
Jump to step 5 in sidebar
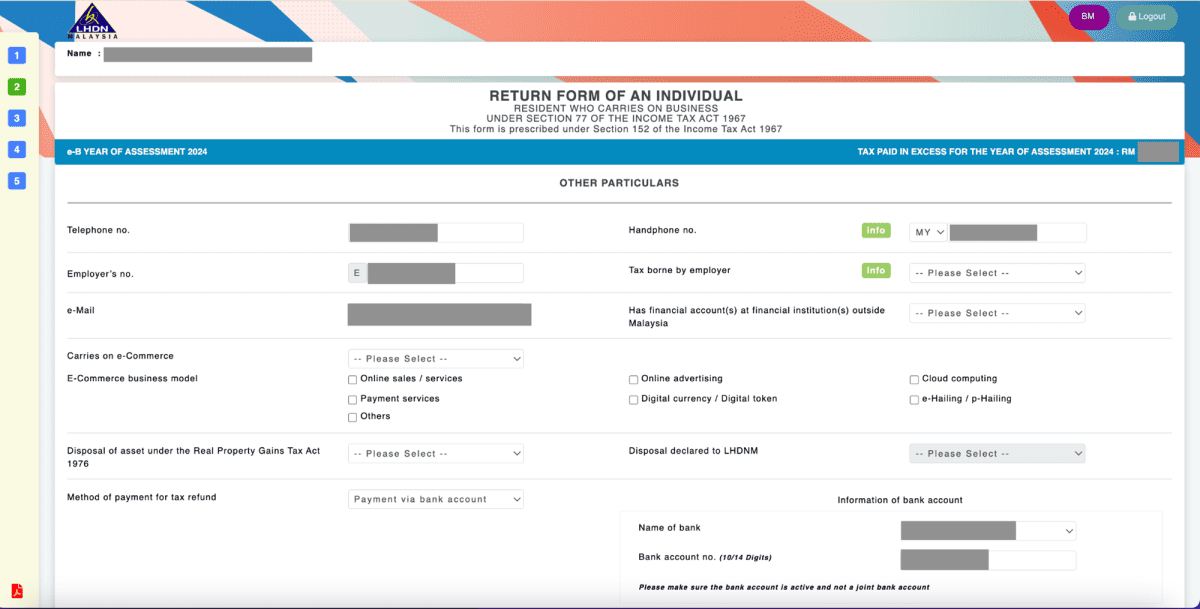pyautogui.click(x=17, y=181)
